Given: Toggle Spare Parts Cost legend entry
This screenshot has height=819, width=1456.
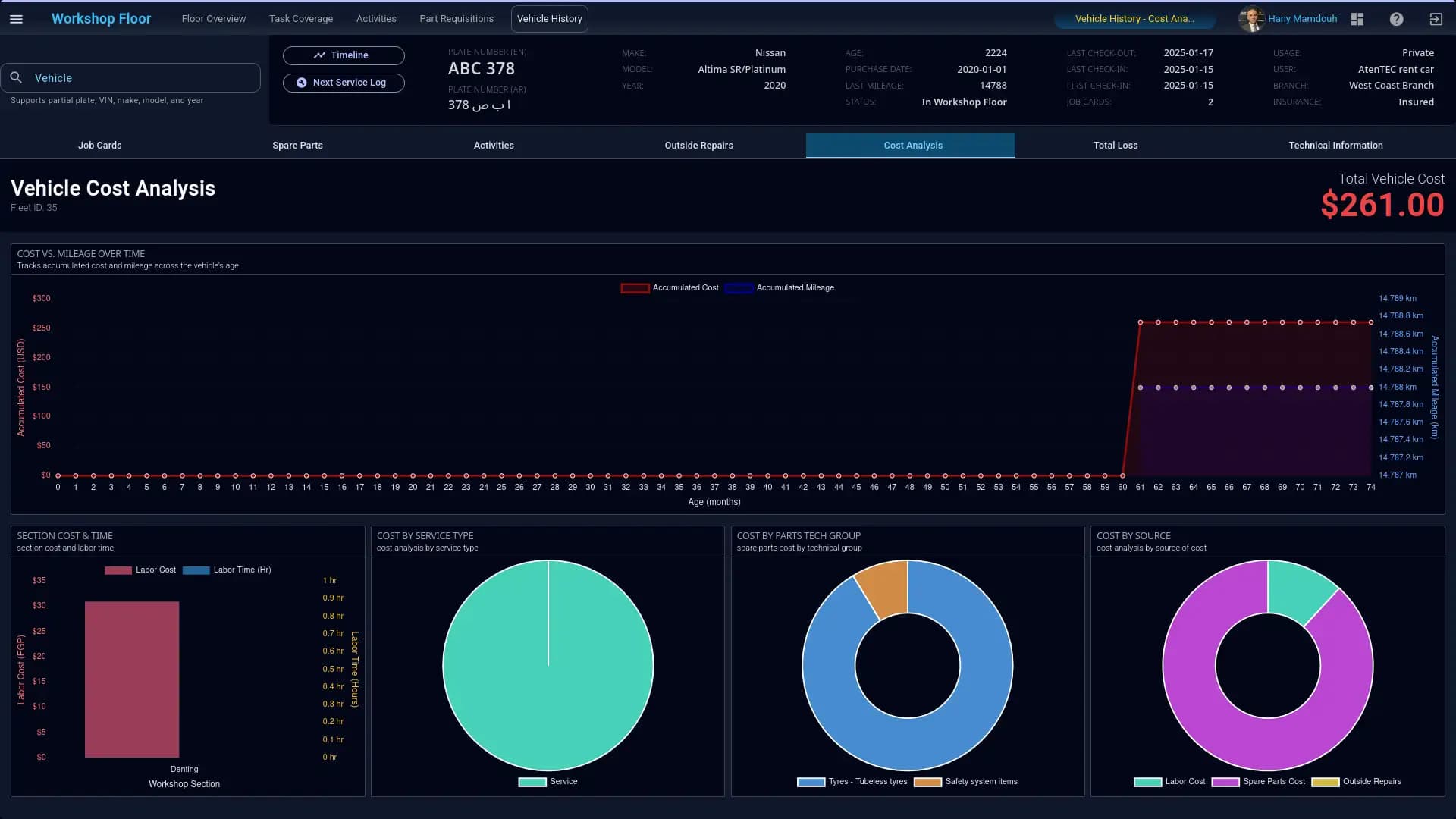Looking at the screenshot, I should click(x=1259, y=782).
